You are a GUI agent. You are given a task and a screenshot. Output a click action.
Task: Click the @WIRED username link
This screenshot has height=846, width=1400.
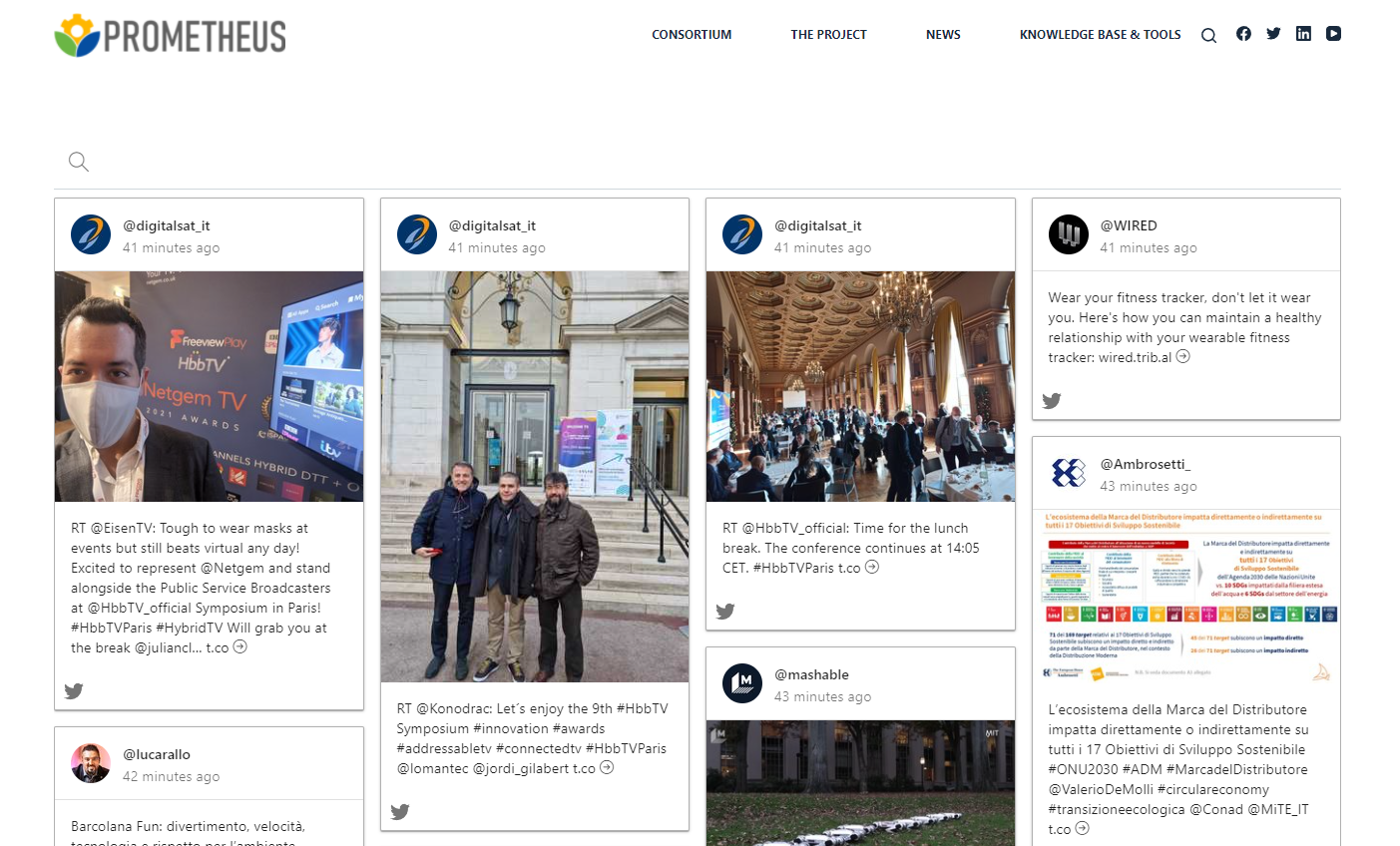[1129, 225]
